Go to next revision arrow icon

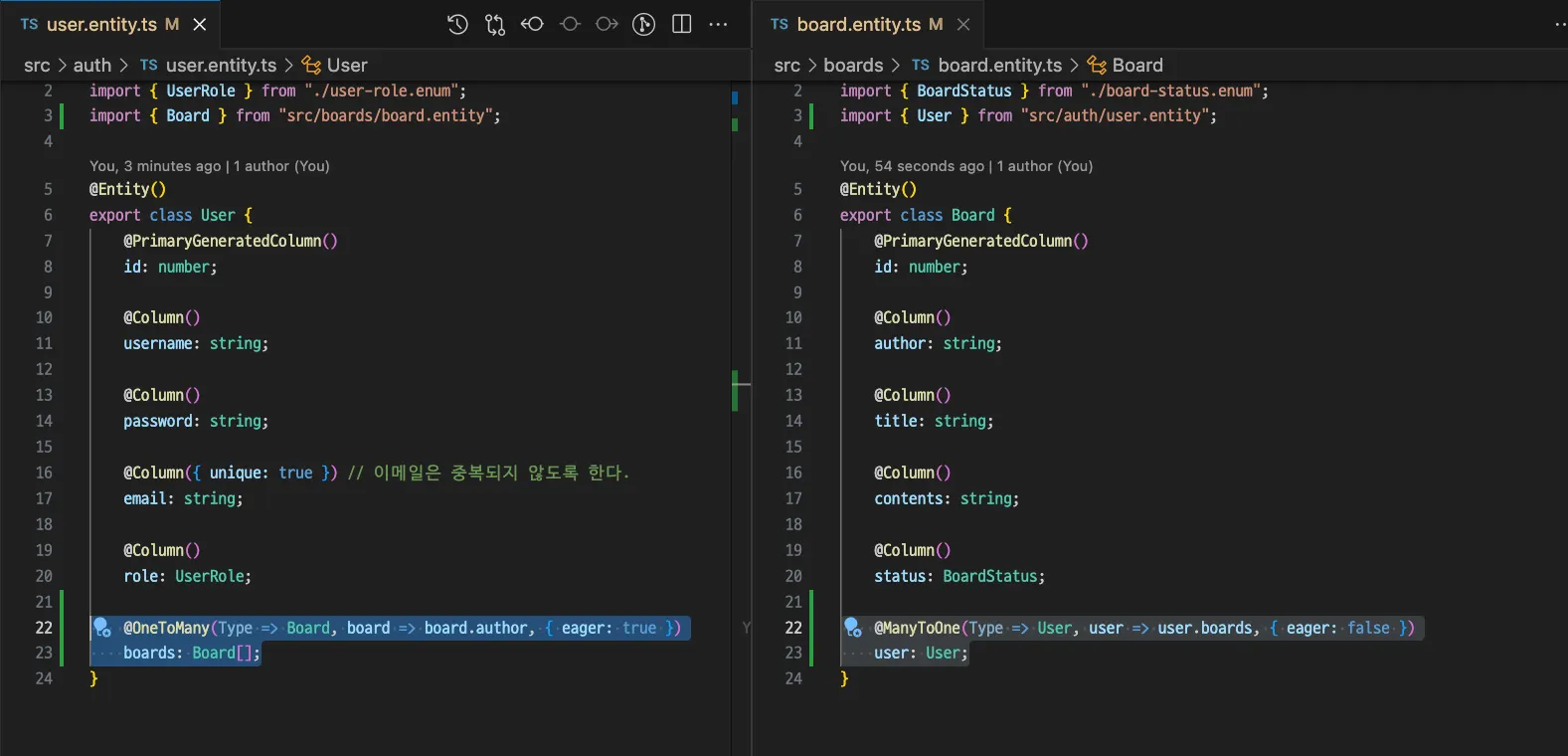[x=607, y=24]
